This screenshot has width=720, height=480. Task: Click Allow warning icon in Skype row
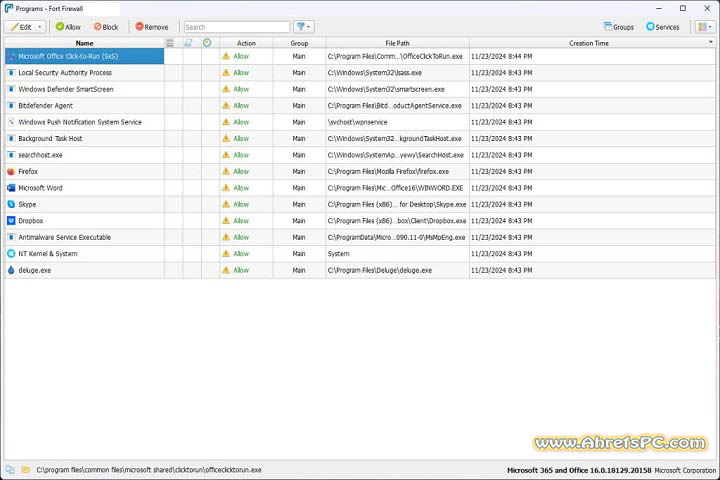226,204
